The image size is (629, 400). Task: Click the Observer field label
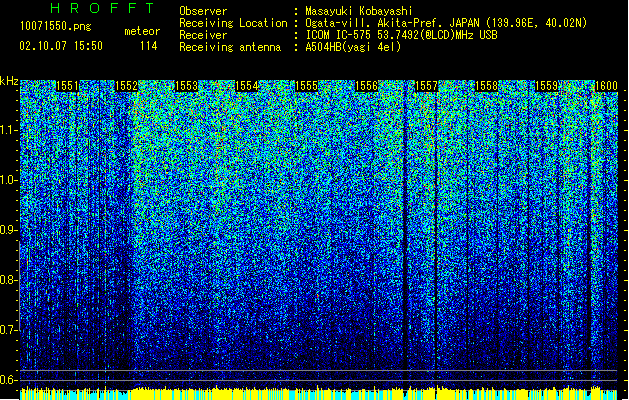[x=203, y=11]
